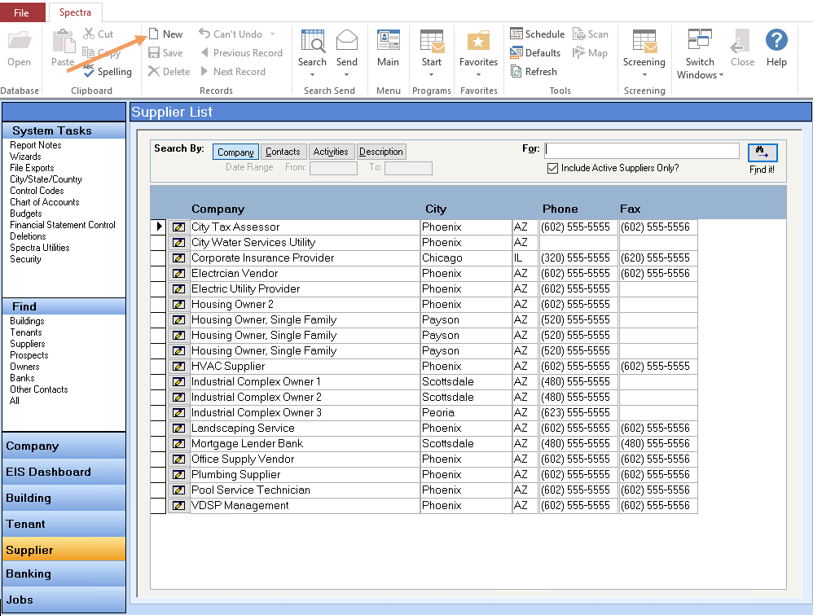Open the Tenant navigation section

64,524
